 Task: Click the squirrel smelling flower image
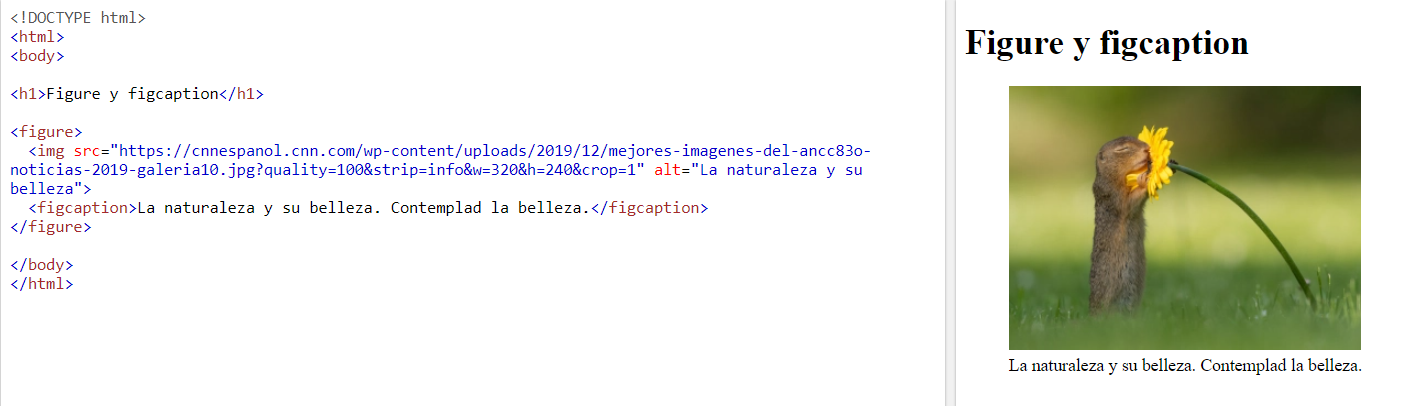(x=1184, y=218)
